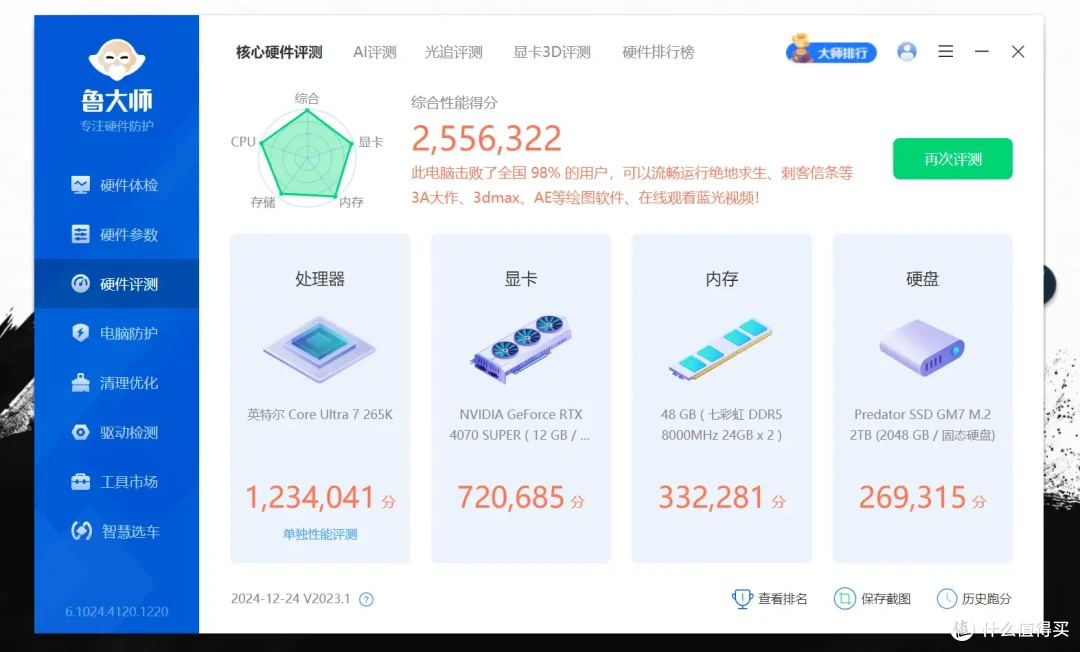Viewport: 1080px width, 652px height.
Task: Switch to 核心硬件评测 tab
Action: point(279,52)
